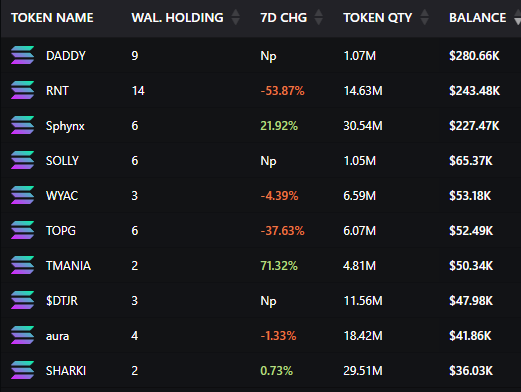
Task: Open the DADDY token name
Action: tap(66, 56)
